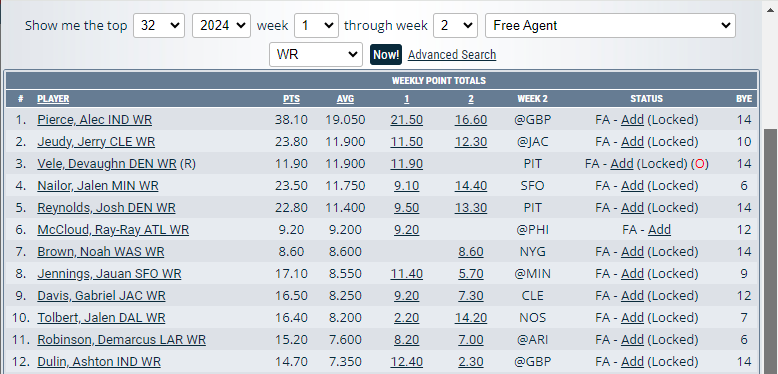View Nailor's week 2 score 14.40

[470, 186]
